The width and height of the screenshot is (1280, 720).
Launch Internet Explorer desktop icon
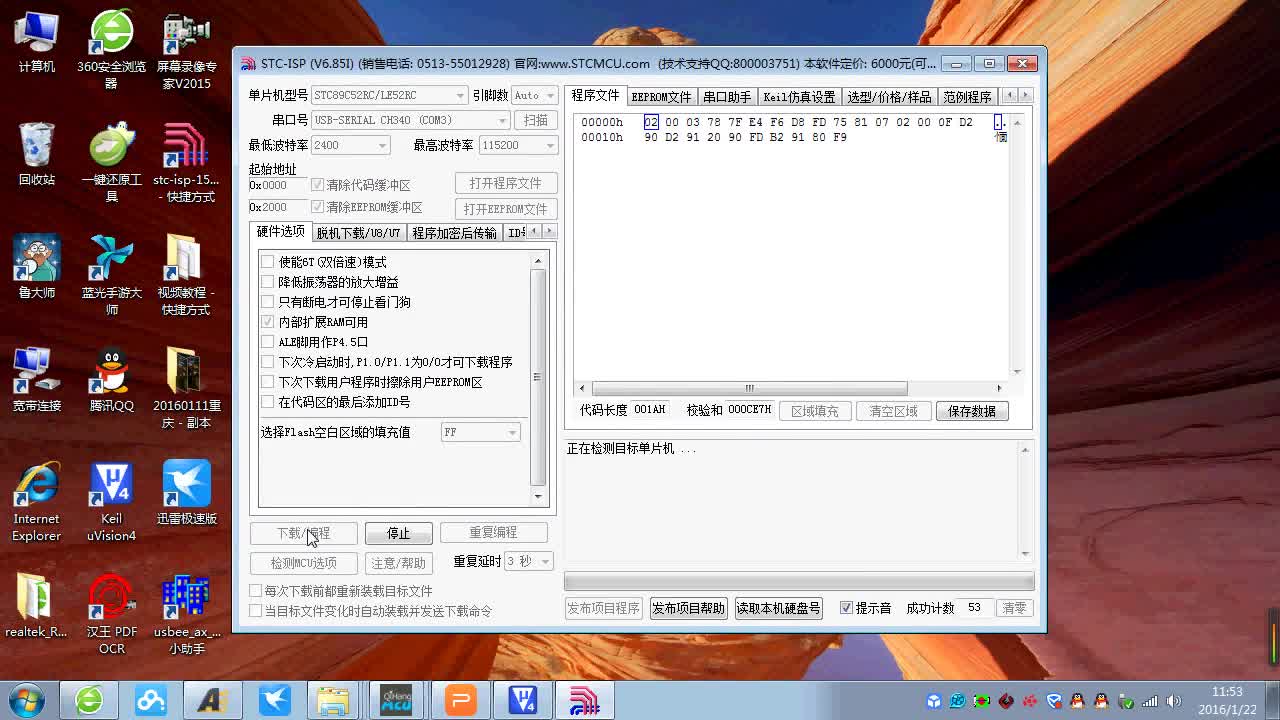37,501
